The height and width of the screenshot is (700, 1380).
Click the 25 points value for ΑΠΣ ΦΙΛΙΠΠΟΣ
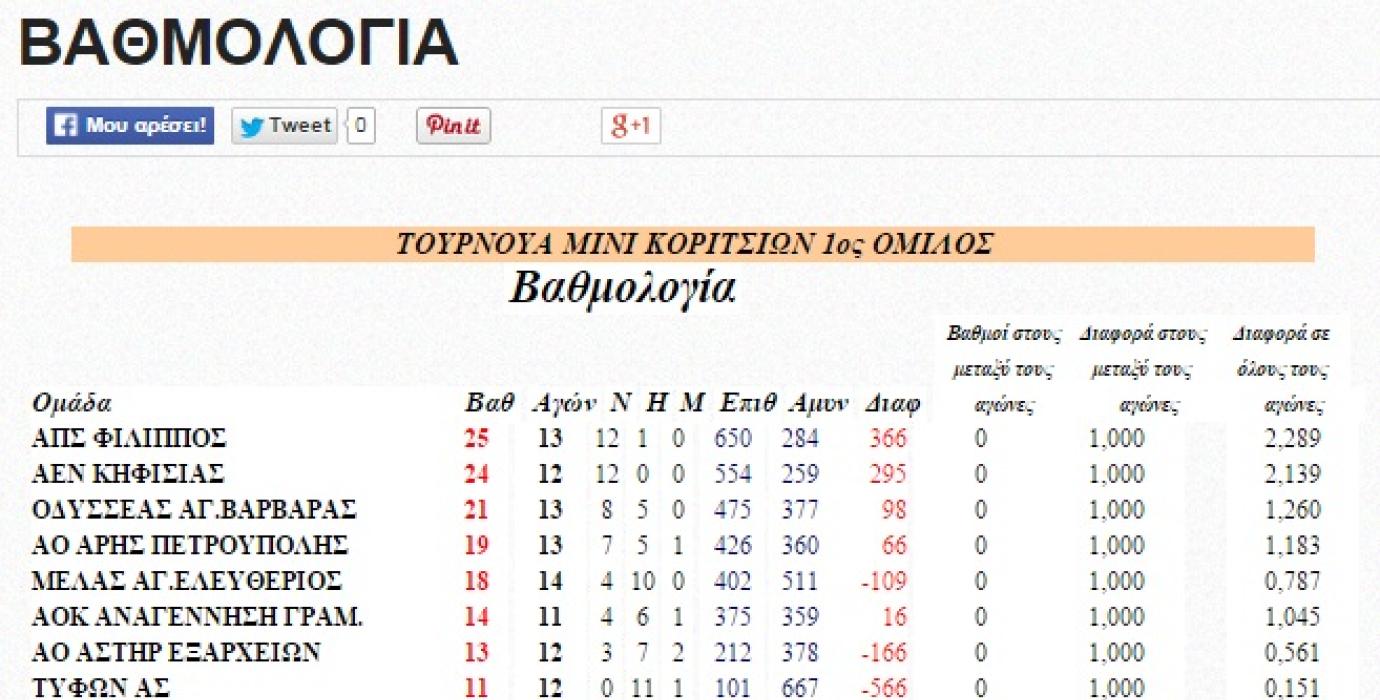point(476,438)
